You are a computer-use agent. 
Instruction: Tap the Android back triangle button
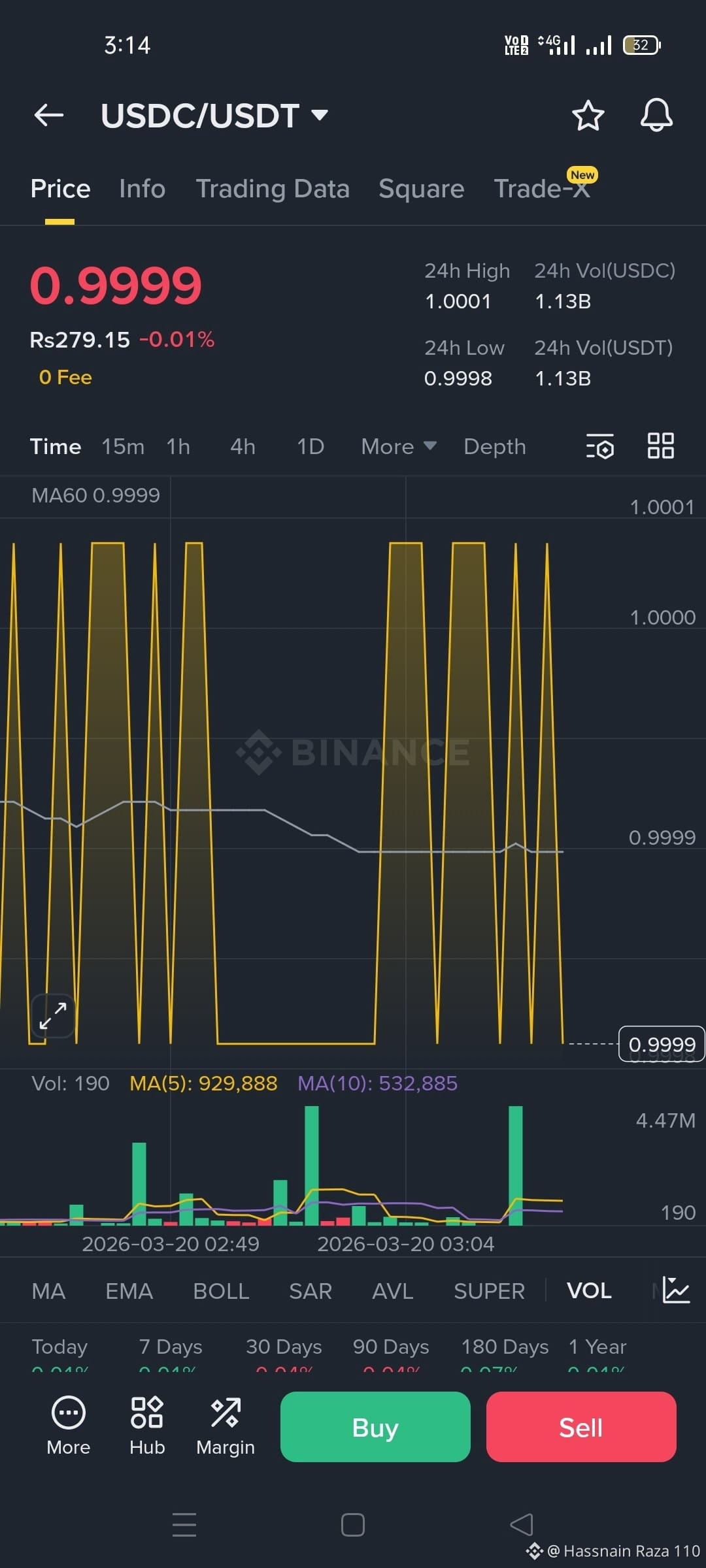(522, 1525)
